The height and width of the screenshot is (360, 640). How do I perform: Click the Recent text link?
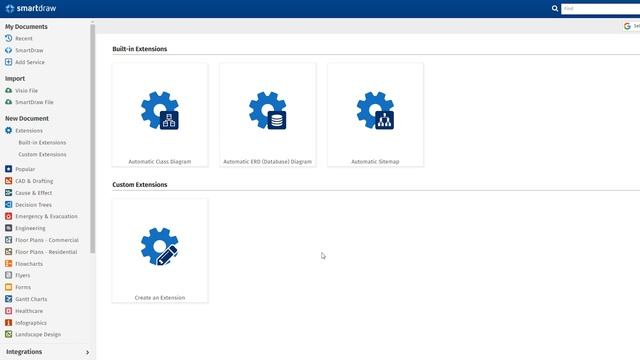(x=24, y=38)
